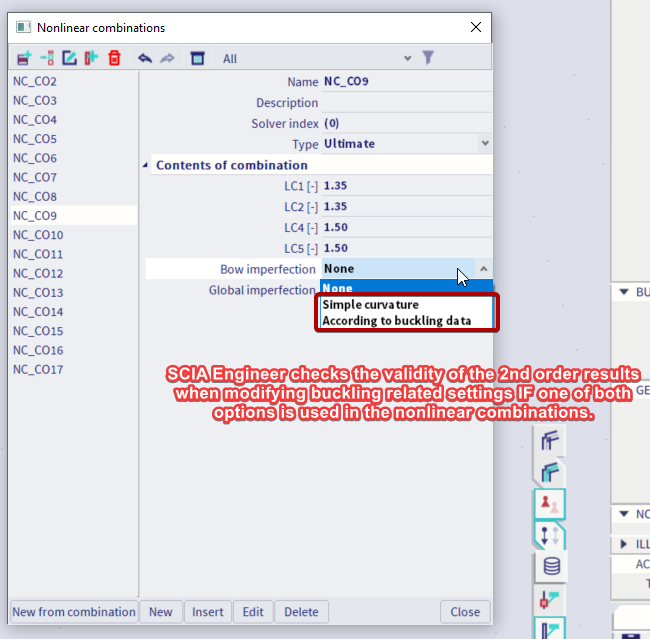Select NC_CO12 in the combinations list
This screenshot has height=639, width=650.
pyautogui.click(x=38, y=273)
